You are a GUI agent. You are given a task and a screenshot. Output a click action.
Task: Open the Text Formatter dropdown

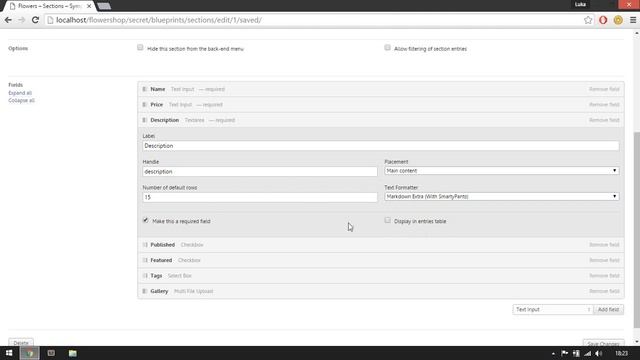coord(502,196)
